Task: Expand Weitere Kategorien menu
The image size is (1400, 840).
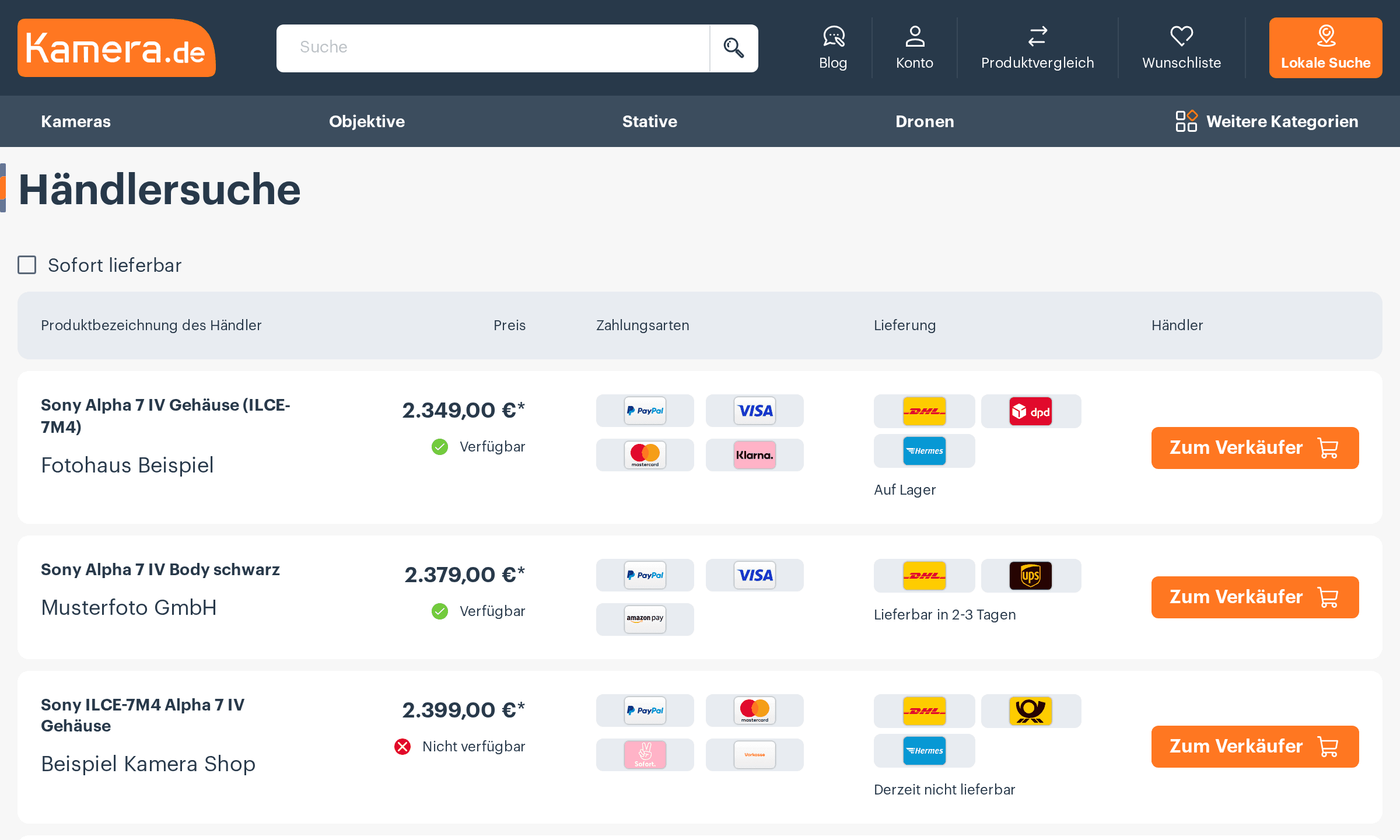Action: (1267, 121)
